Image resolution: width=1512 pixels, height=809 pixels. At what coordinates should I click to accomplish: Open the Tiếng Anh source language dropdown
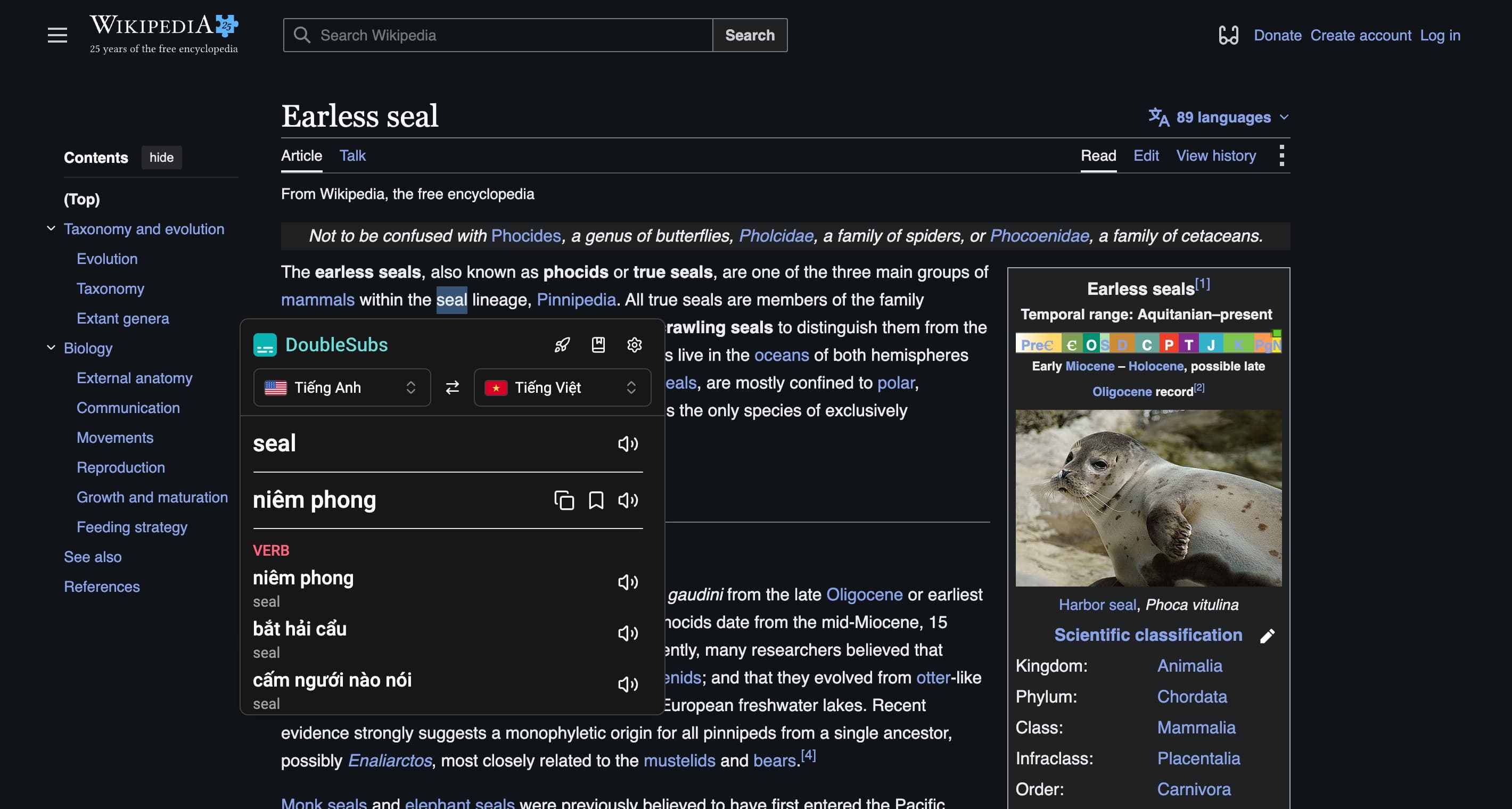pyautogui.click(x=342, y=388)
